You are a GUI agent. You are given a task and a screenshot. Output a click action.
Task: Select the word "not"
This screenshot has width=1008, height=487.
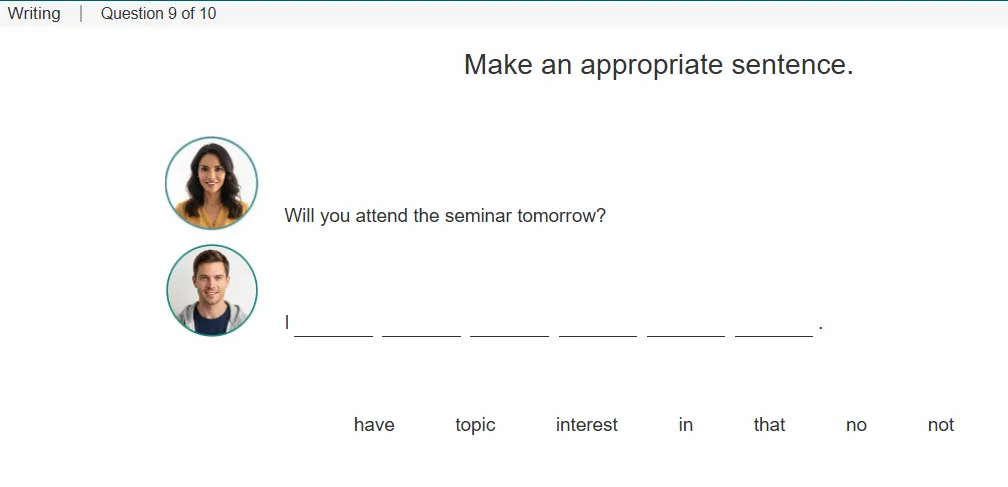click(x=940, y=425)
